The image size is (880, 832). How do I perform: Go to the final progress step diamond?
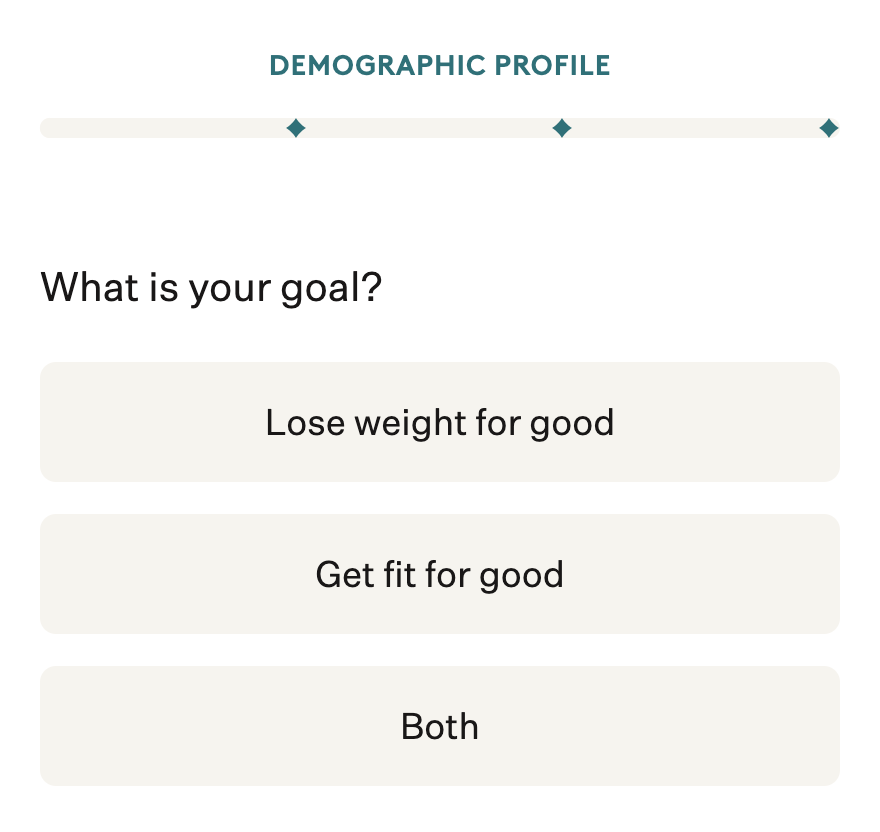point(828,128)
